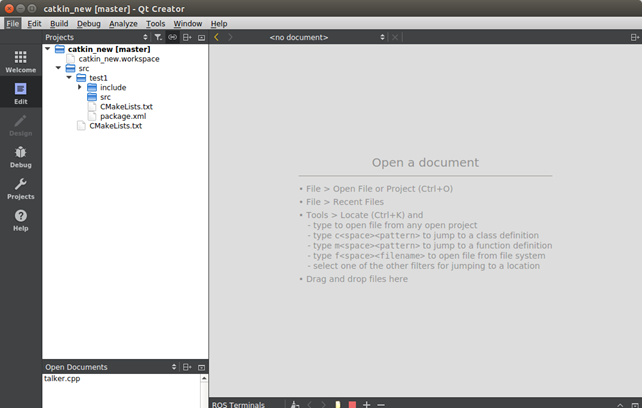
Task: Open the Projects mode in sidebar
Action: (x=20, y=188)
